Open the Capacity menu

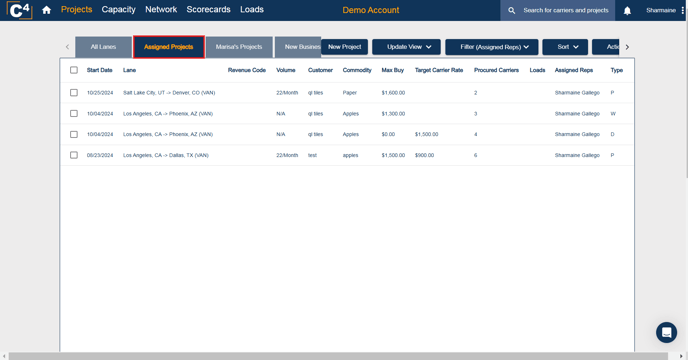pos(118,10)
